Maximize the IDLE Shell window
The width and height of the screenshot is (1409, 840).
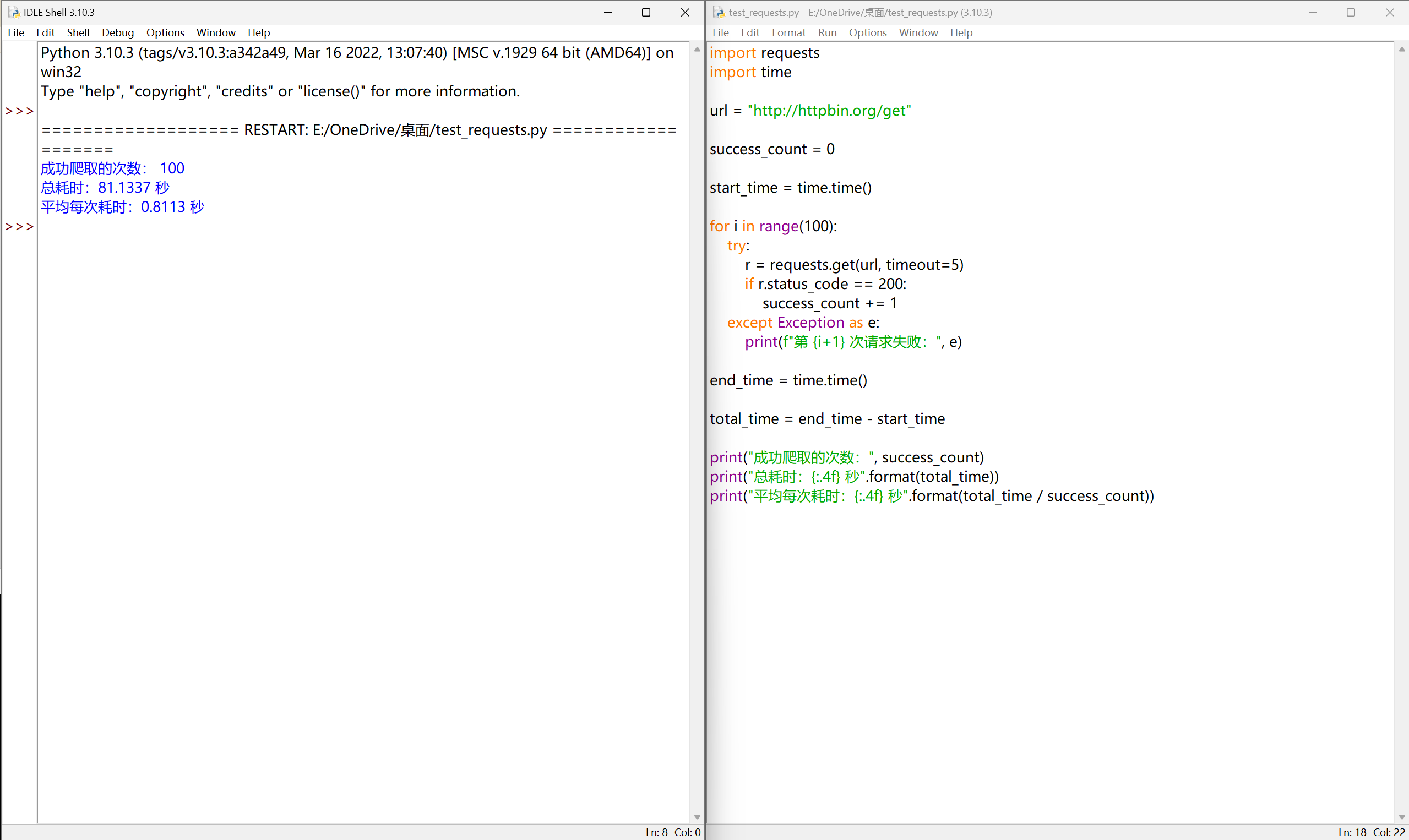[646, 12]
